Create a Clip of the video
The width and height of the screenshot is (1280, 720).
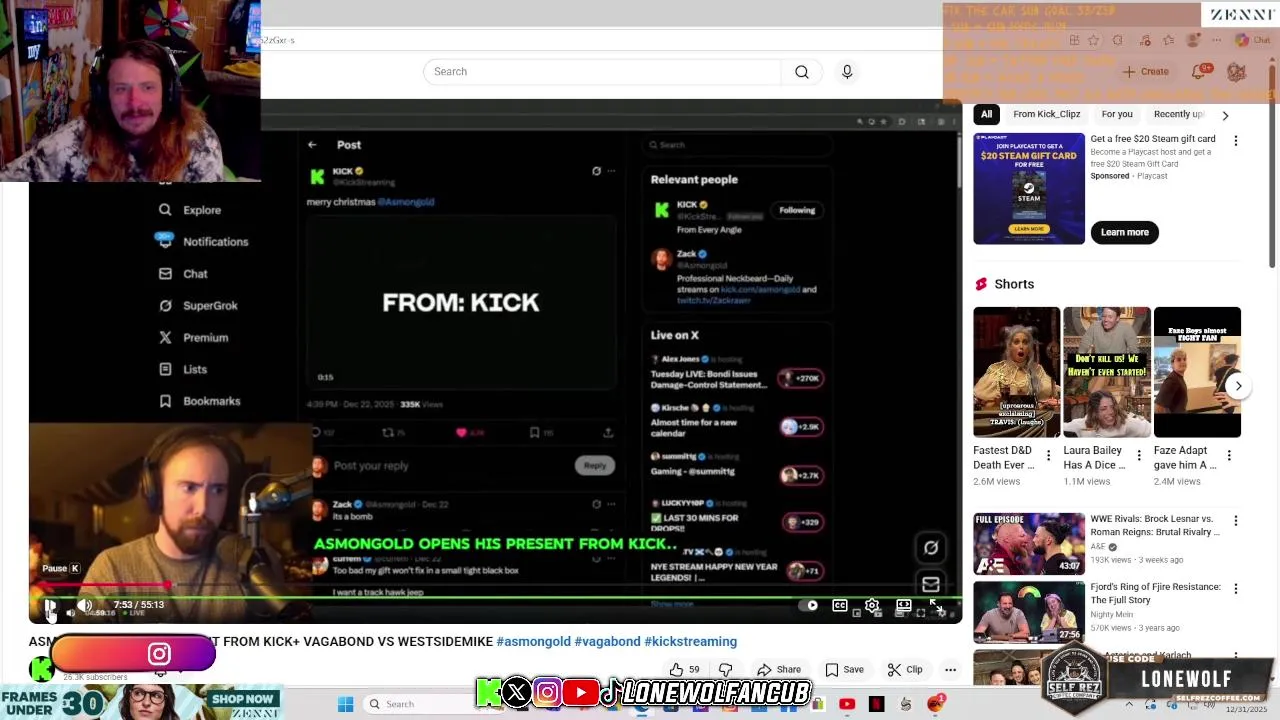(905, 670)
